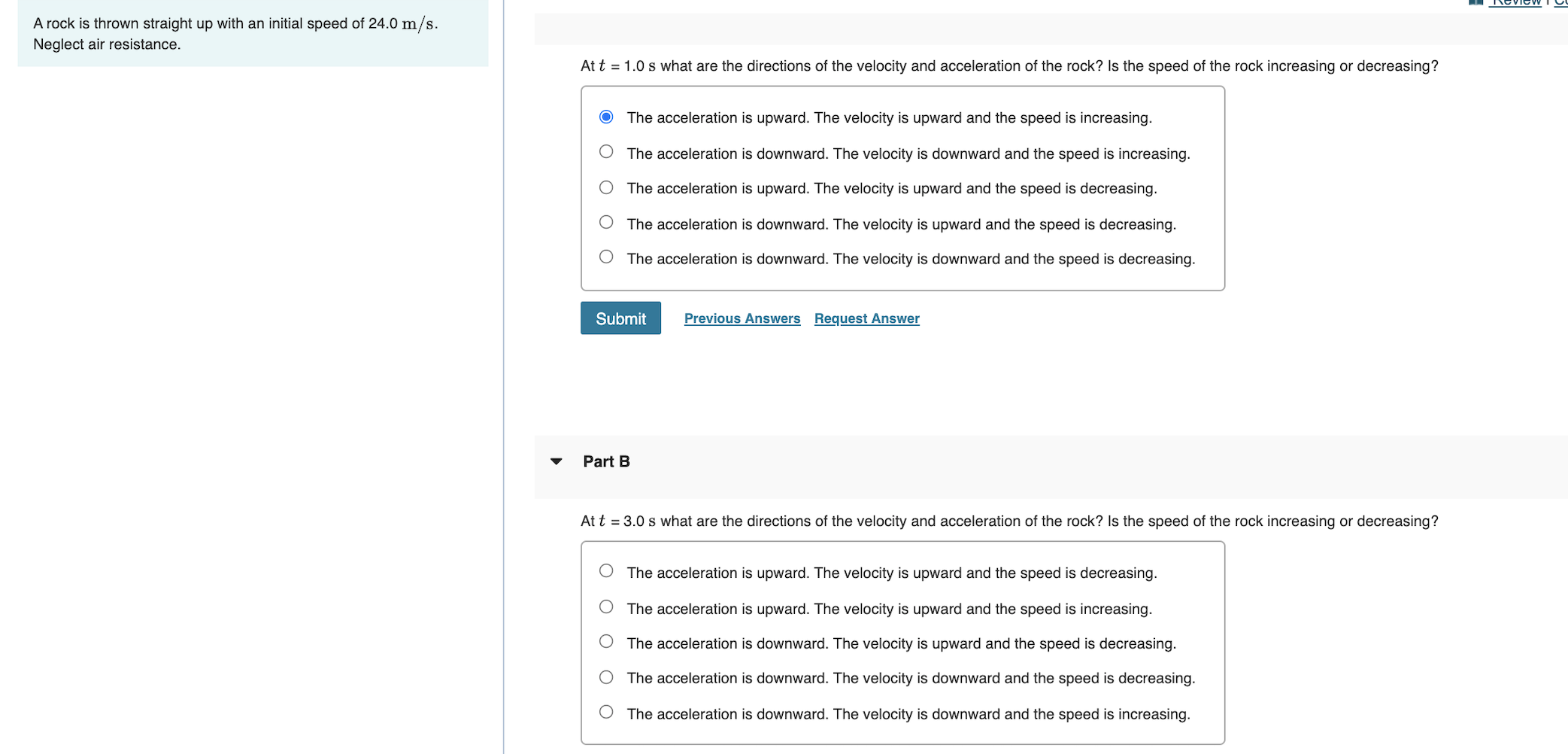Open the Previous Answers link

point(742,318)
